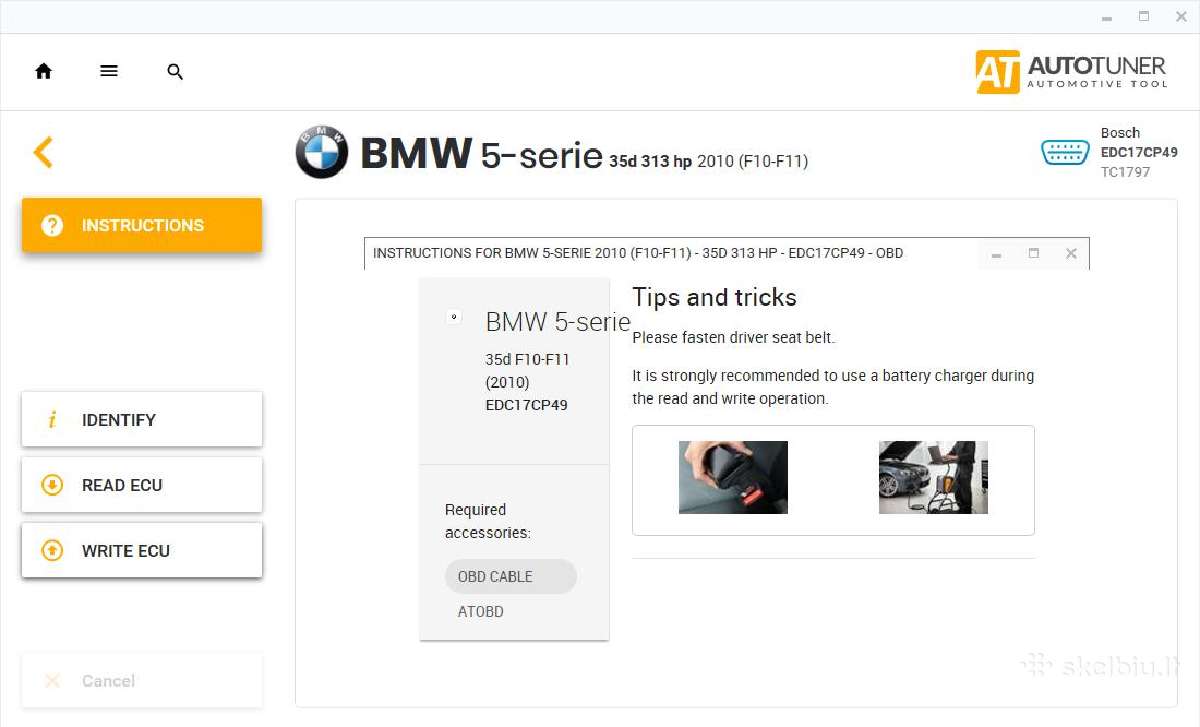
Task: Click the small BMW image placeholder icon
Action: click(x=454, y=317)
